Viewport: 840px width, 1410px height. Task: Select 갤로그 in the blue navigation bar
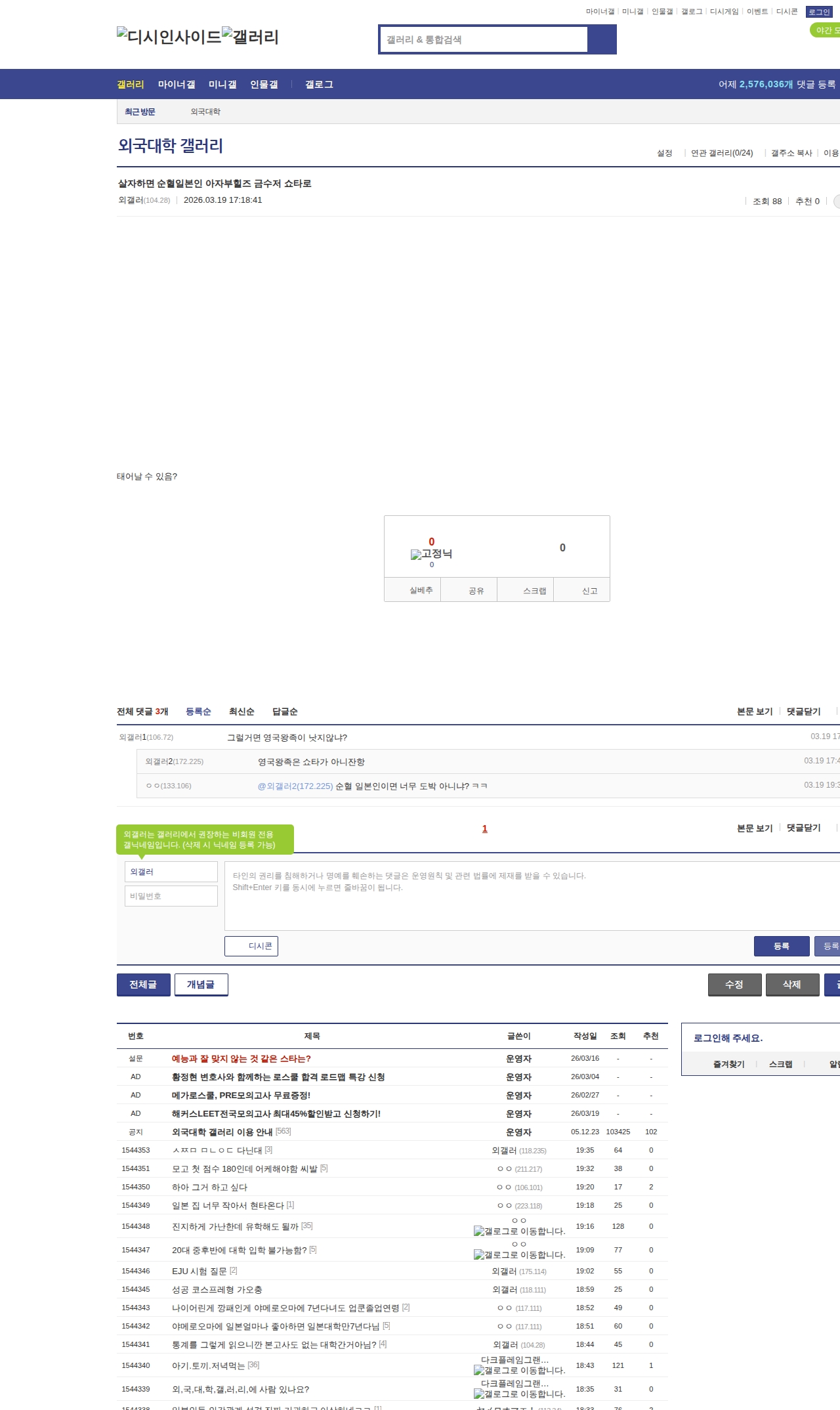319,85
